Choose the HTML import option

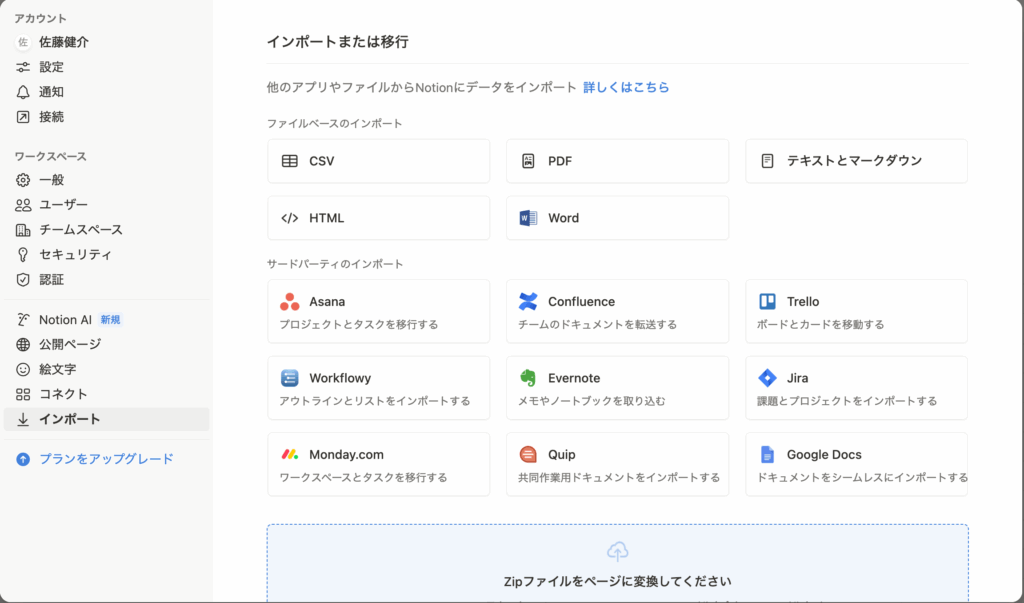pyautogui.click(x=378, y=218)
